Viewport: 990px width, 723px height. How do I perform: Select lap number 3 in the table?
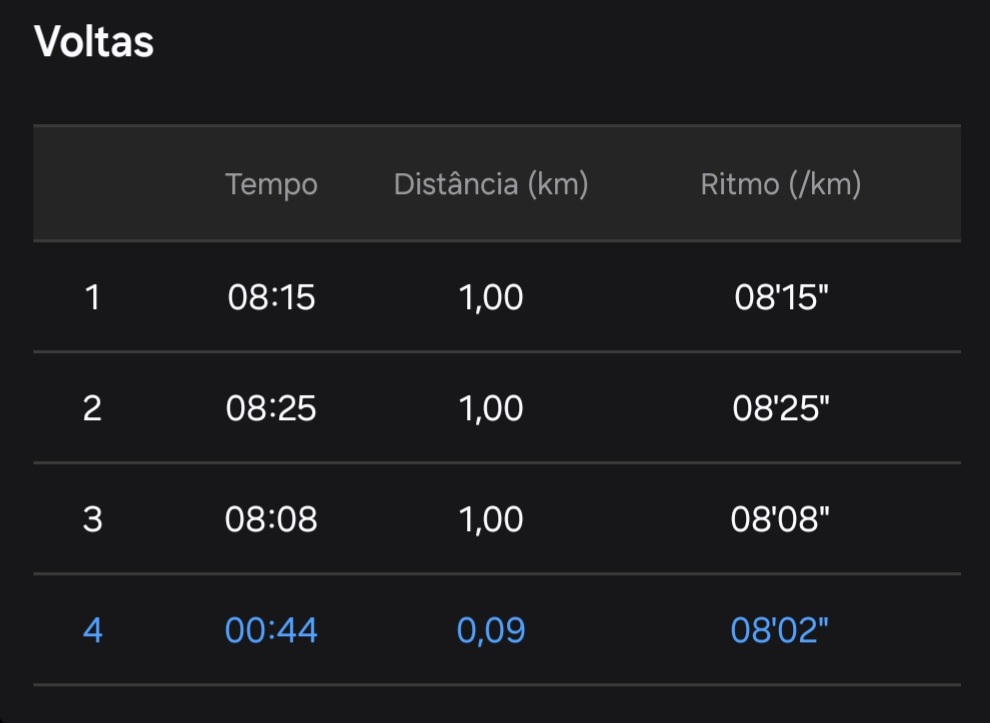(x=92, y=519)
